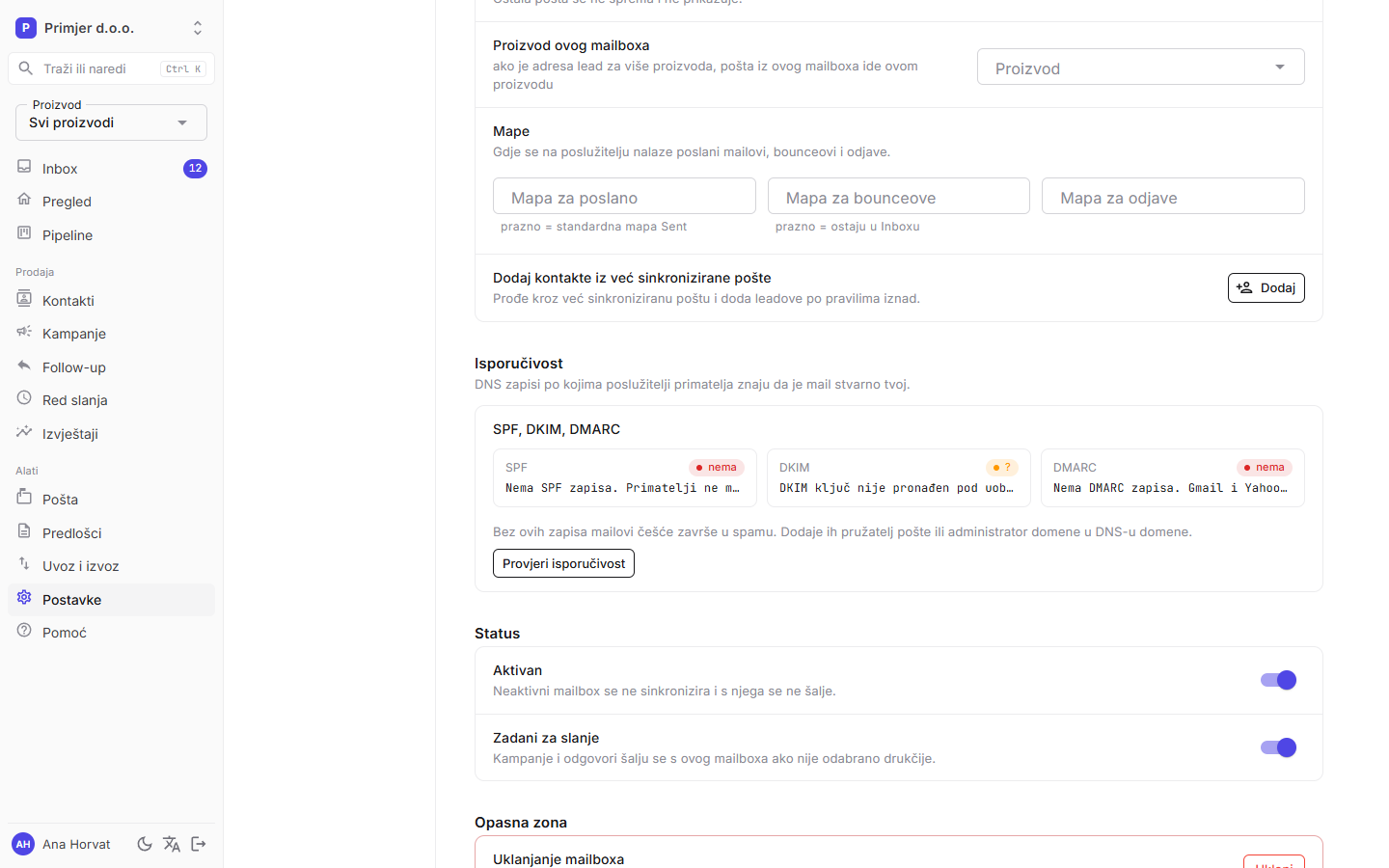Focus the Mapa za odjave field

pos(1173,197)
